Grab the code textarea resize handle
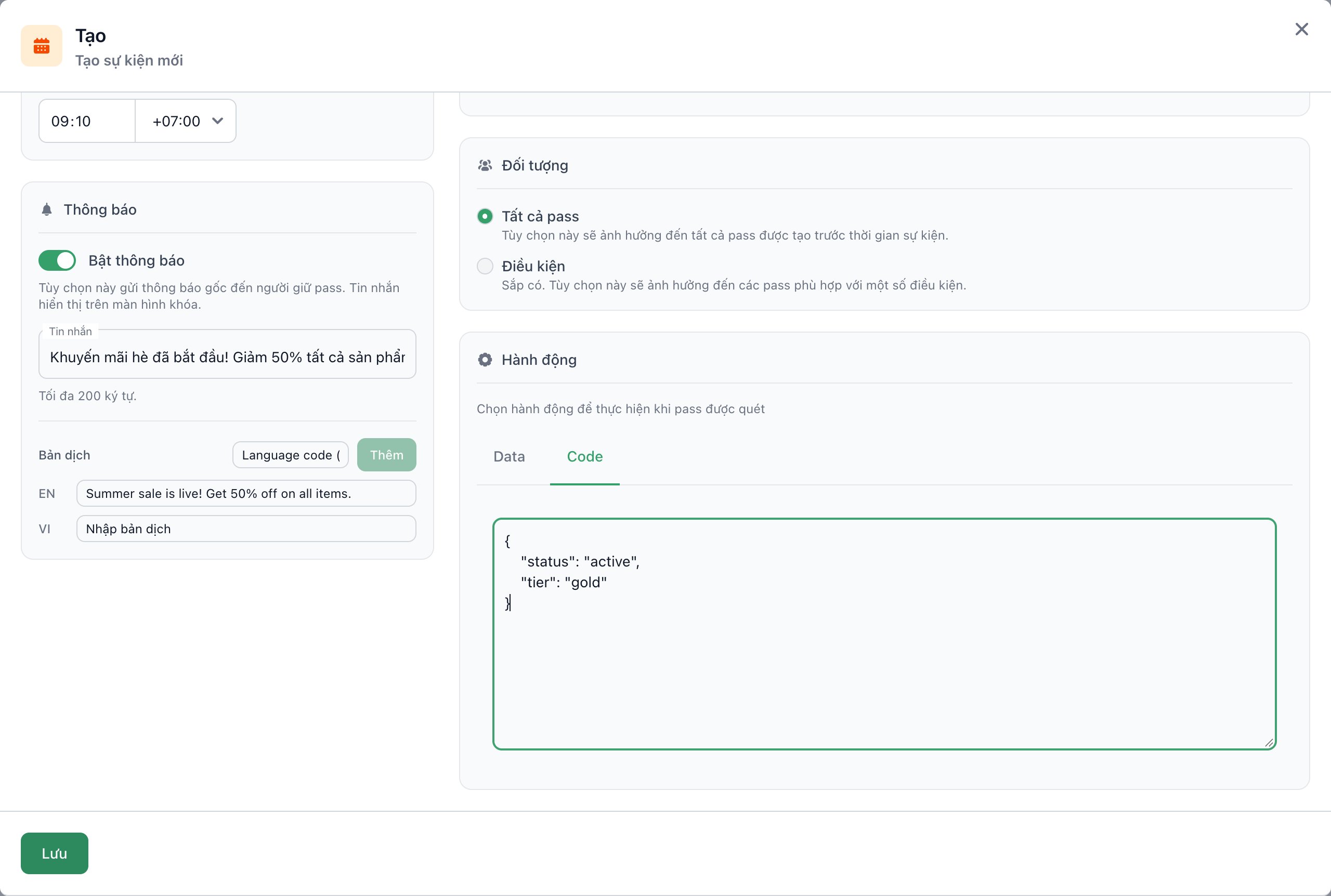This screenshot has height=896, width=1331. pyautogui.click(x=1268, y=742)
